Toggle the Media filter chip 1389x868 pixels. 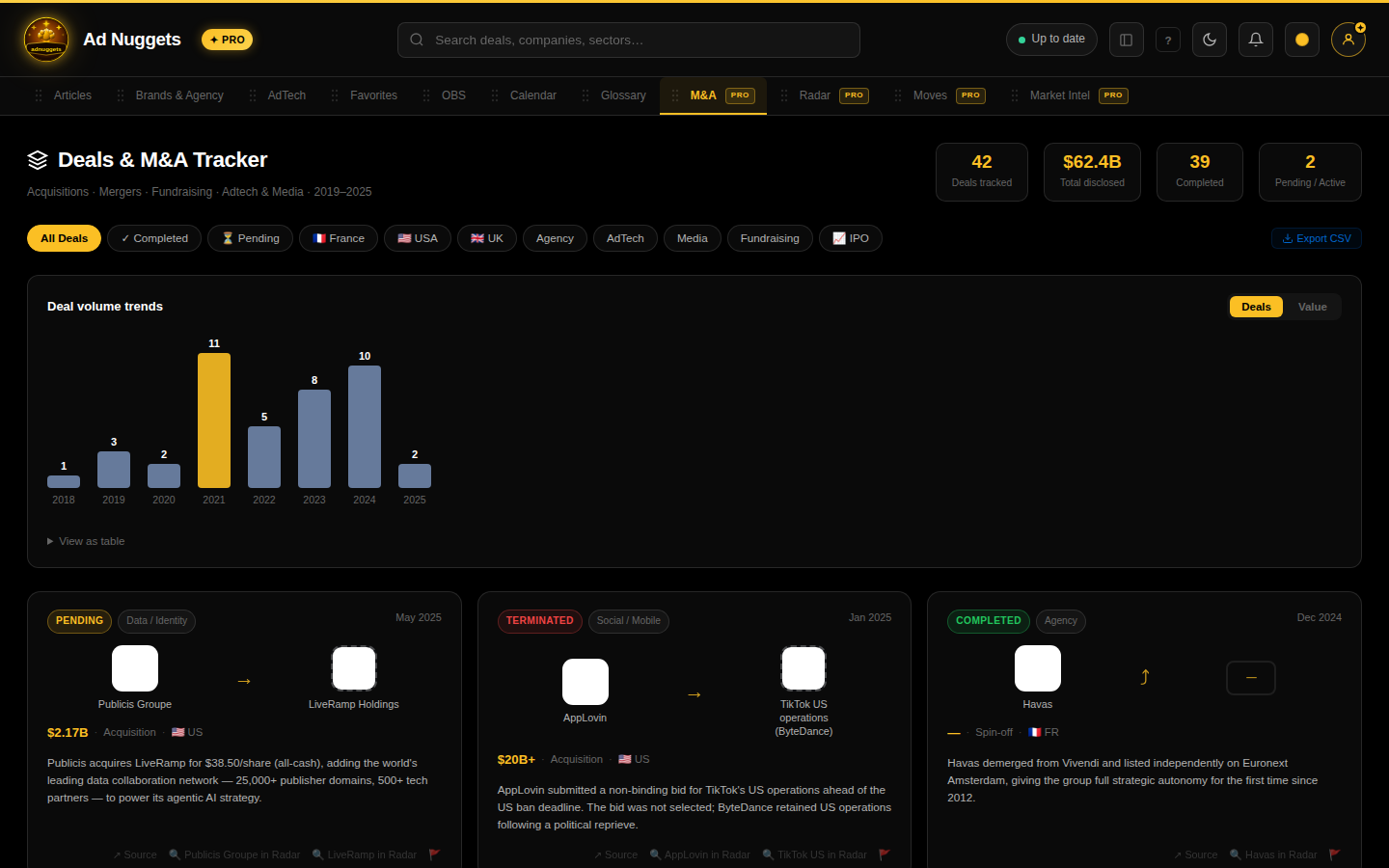tap(693, 238)
